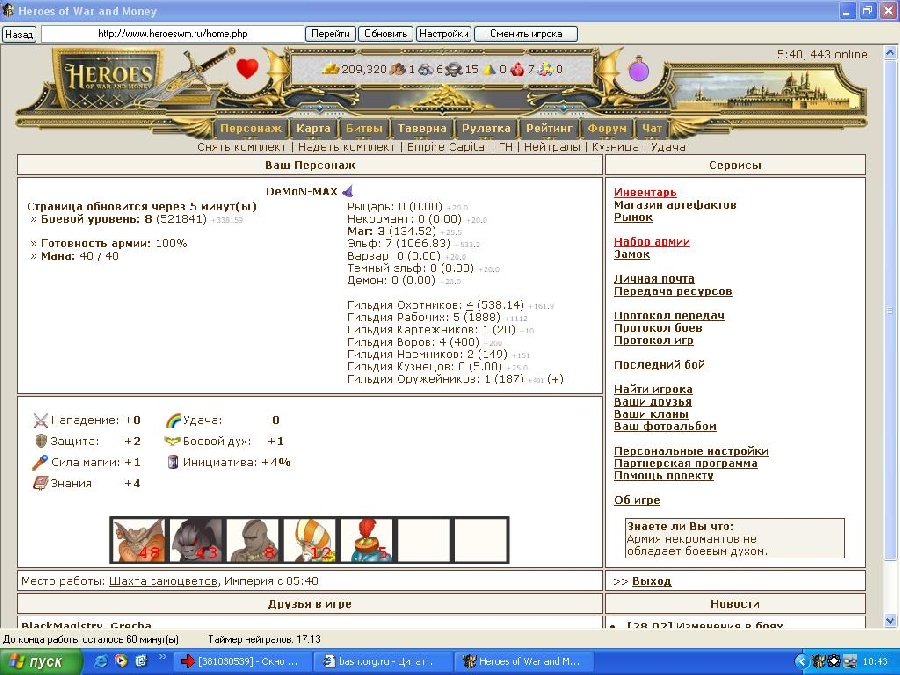Open the Инвентарь link
This screenshot has height=675, width=900.
[645, 192]
